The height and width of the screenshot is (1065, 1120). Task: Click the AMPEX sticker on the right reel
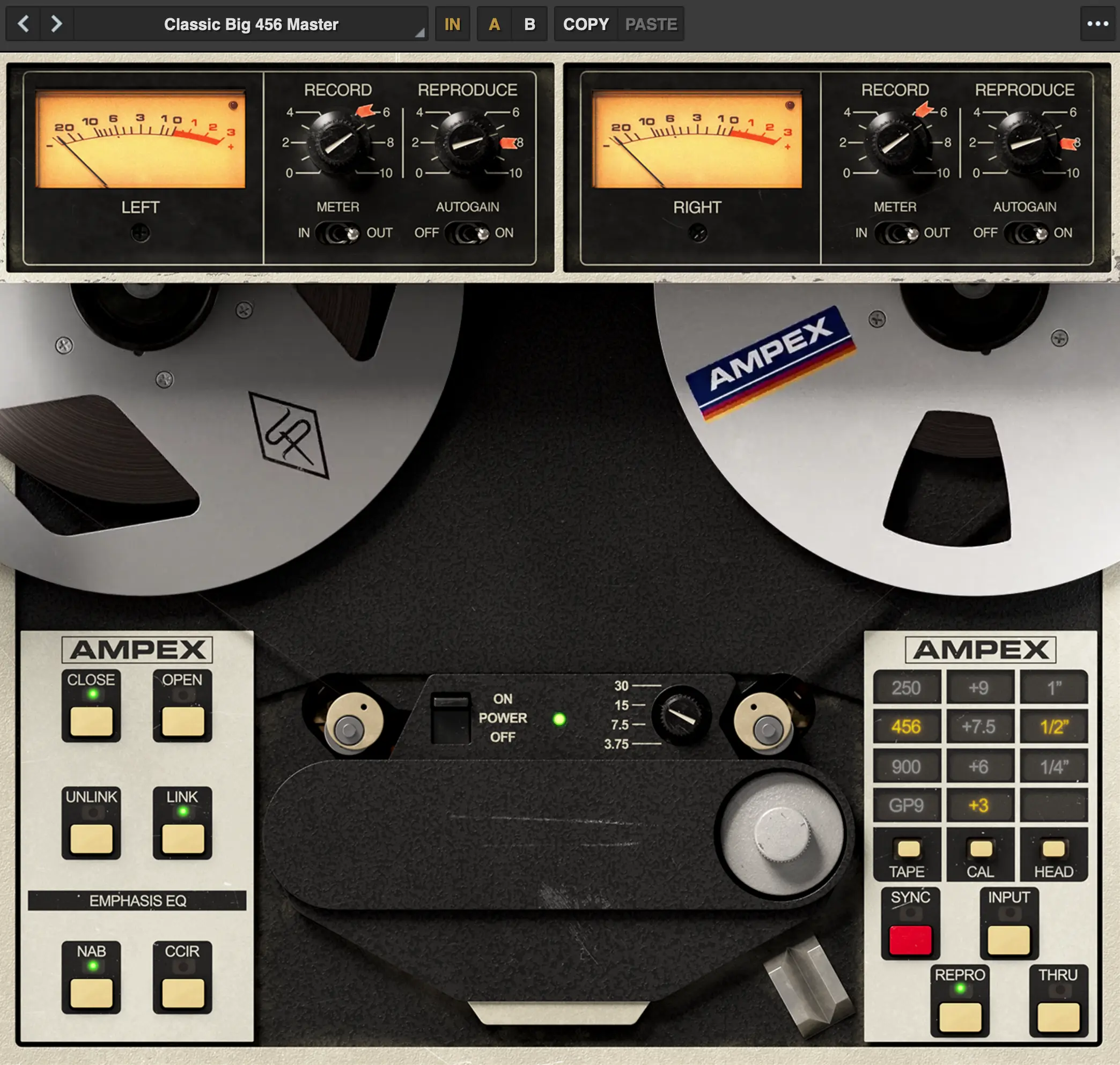coord(771,364)
